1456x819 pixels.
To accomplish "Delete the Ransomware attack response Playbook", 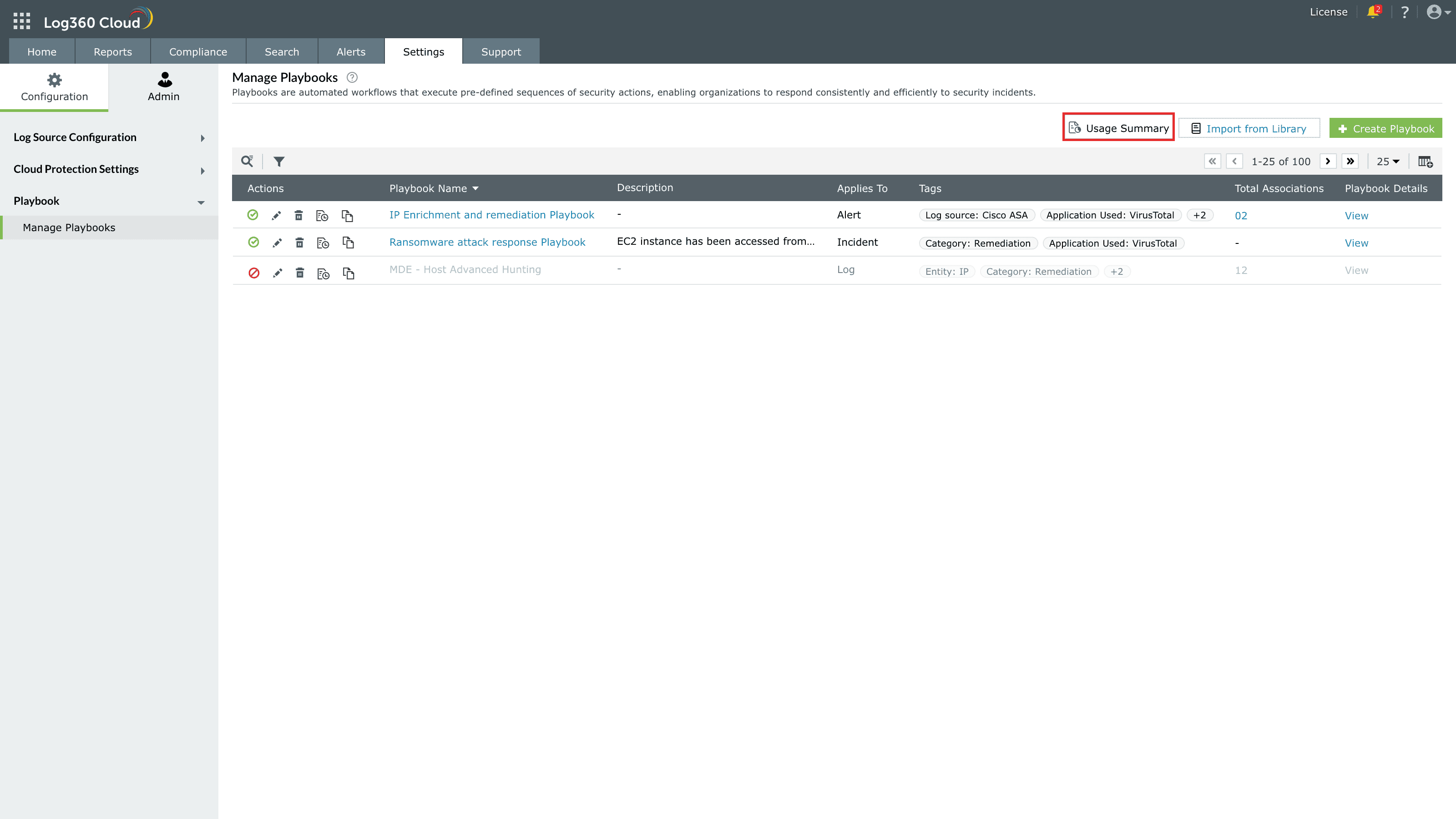I will [299, 243].
